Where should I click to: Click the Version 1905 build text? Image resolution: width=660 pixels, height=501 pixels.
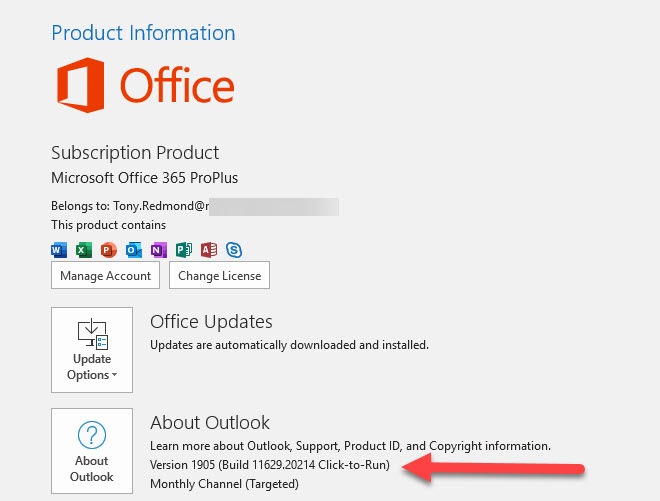270,465
